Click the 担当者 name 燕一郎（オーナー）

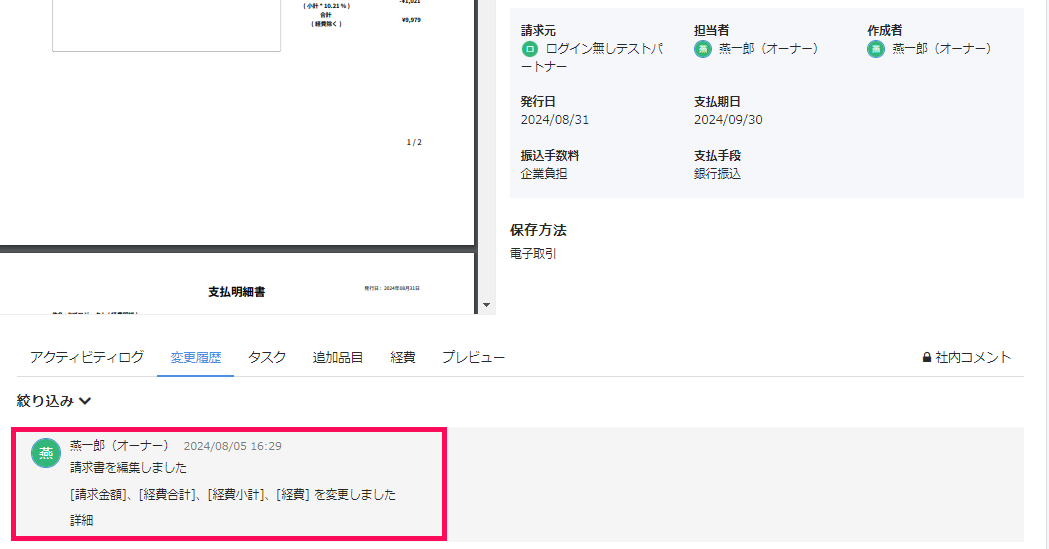click(x=768, y=49)
